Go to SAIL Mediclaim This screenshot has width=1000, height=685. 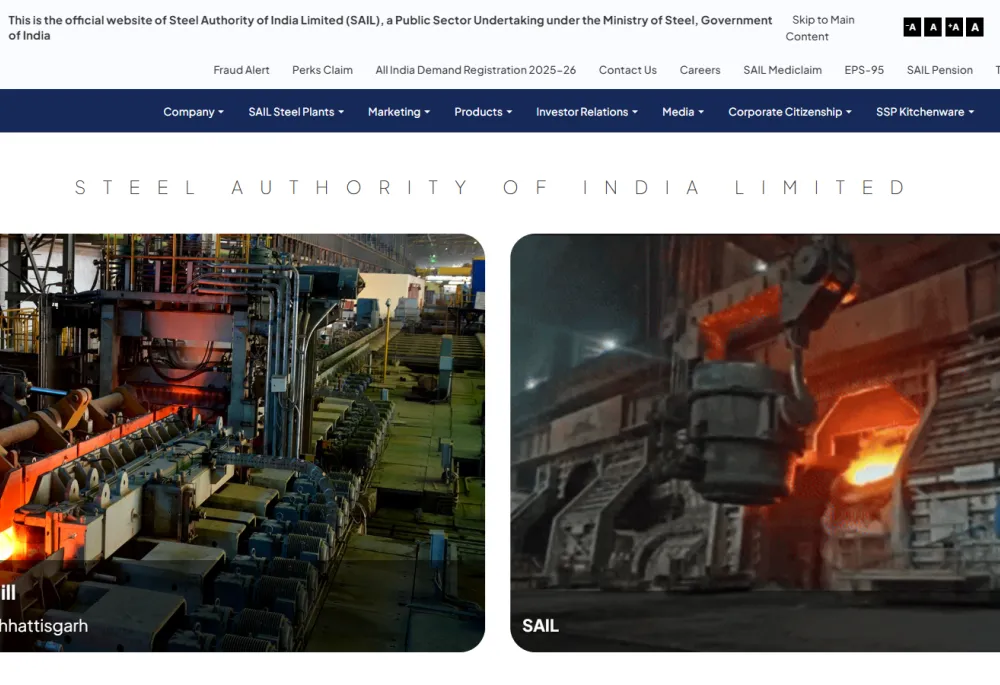(x=782, y=70)
